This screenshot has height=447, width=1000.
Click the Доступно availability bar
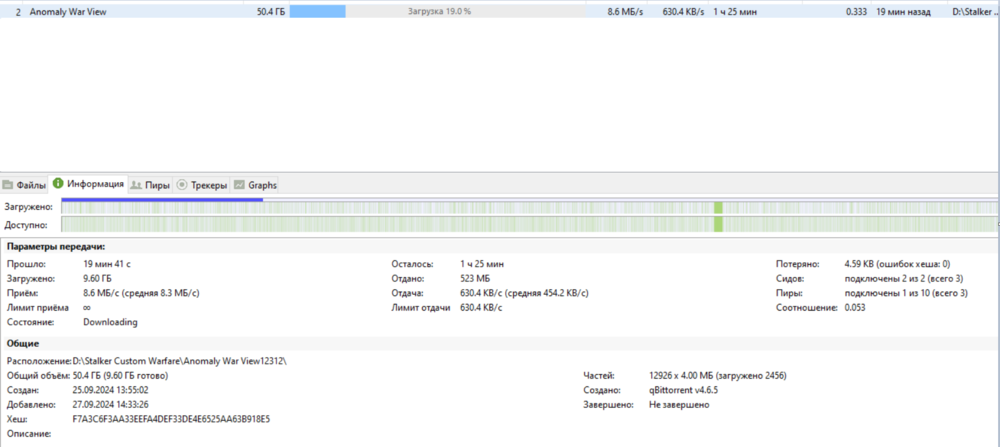click(529, 224)
